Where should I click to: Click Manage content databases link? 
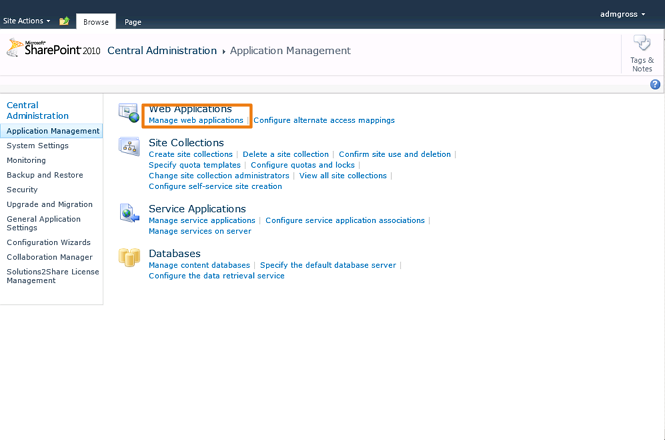click(x=199, y=265)
